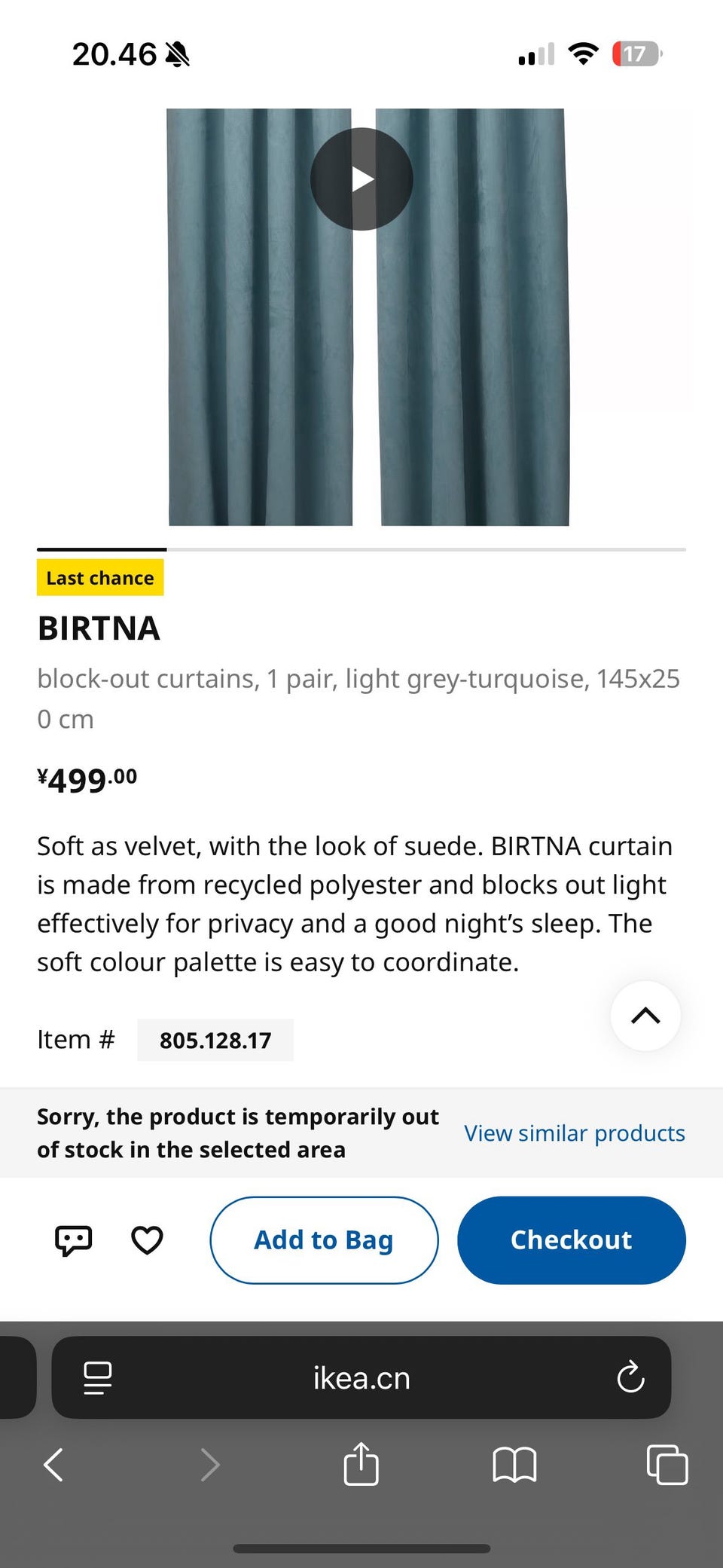Open the chat support speech bubble icon
This screenshot has width=723, height=1568.
[x=74, y=1239]
